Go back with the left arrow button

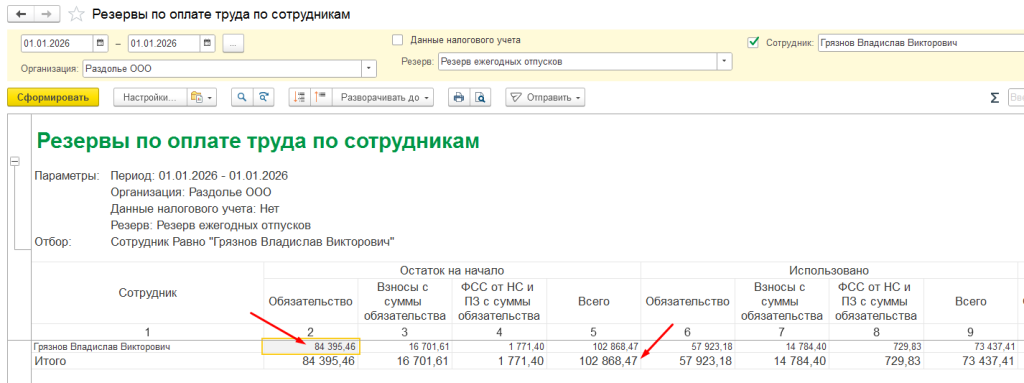pos(20,13)
